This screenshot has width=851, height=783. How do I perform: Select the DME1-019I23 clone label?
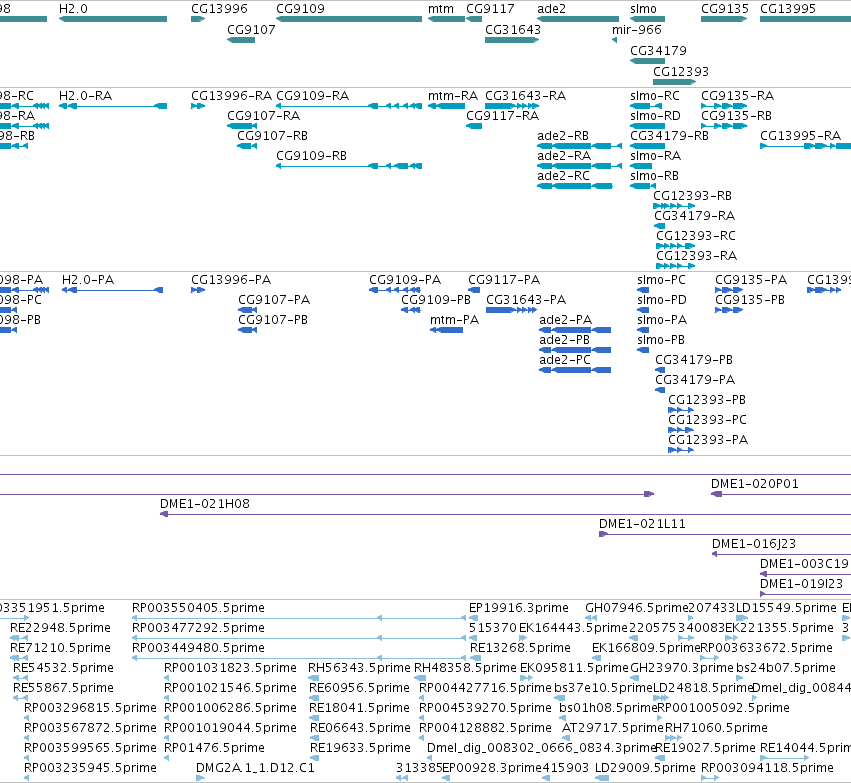[802, 584]
